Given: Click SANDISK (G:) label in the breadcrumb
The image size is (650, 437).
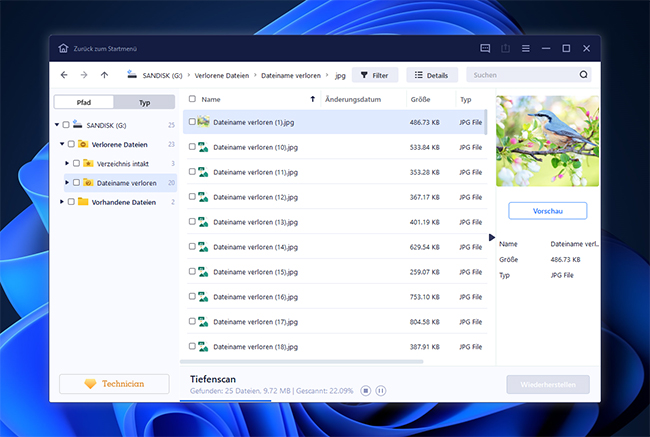Looking at the screenshot, I should [162, 75].
